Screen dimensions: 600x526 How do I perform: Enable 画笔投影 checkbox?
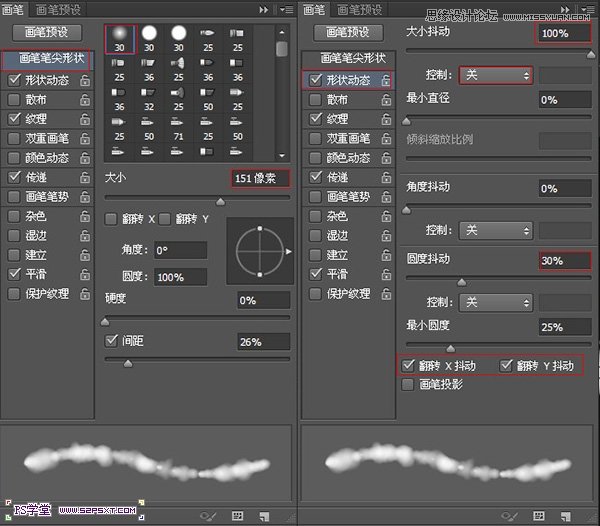(x=408, y=384)
